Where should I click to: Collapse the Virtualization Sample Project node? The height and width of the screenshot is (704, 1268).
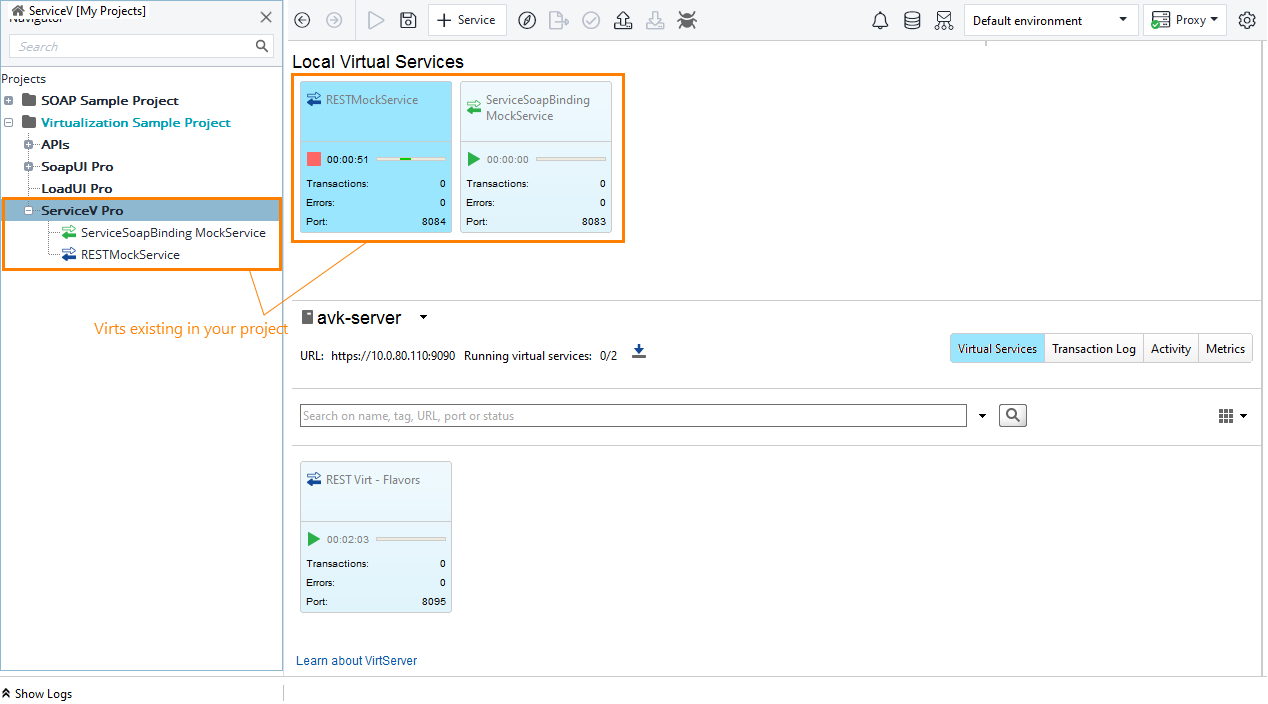tap(9, 123)
